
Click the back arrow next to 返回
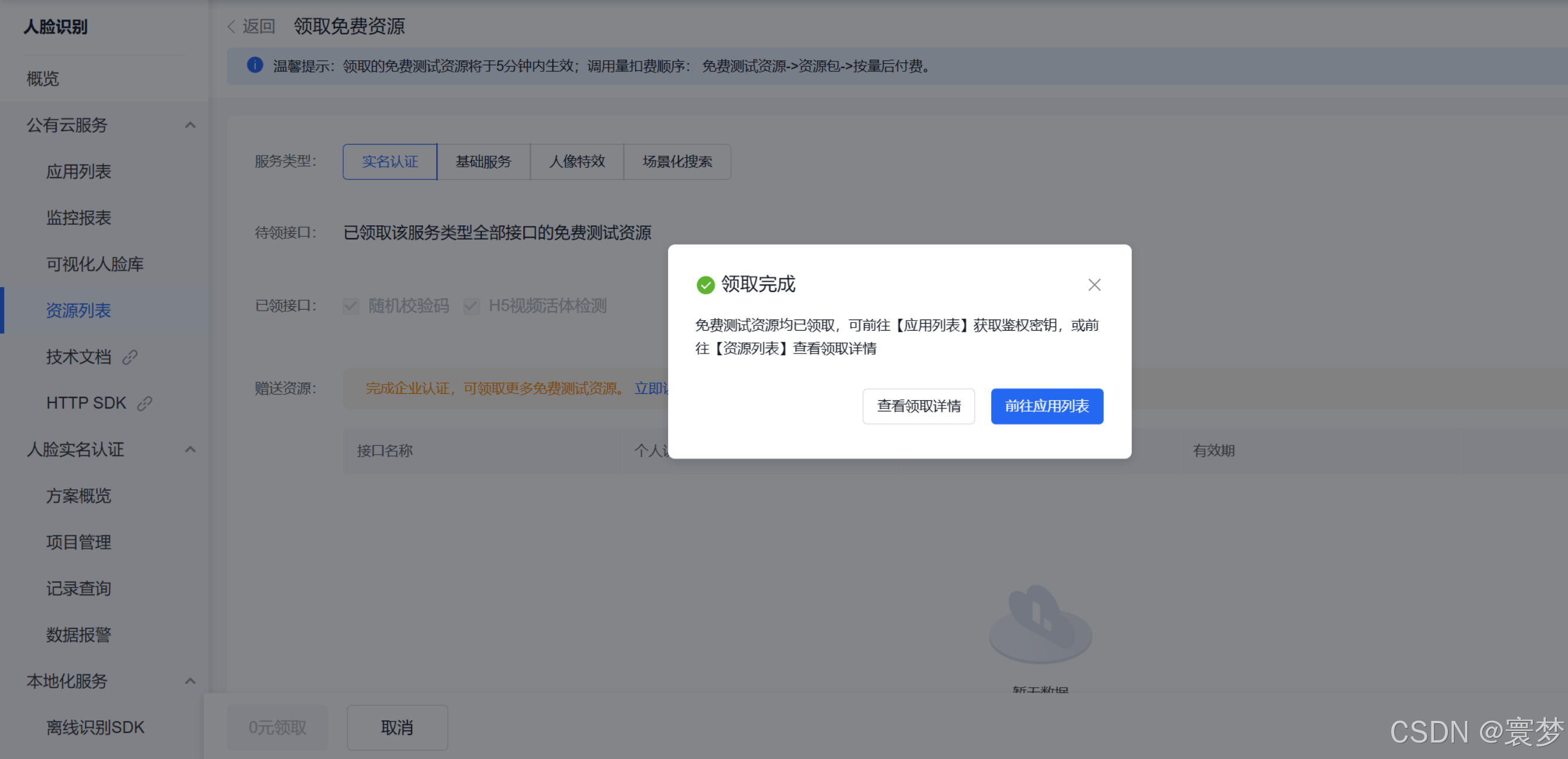point(231,26)
